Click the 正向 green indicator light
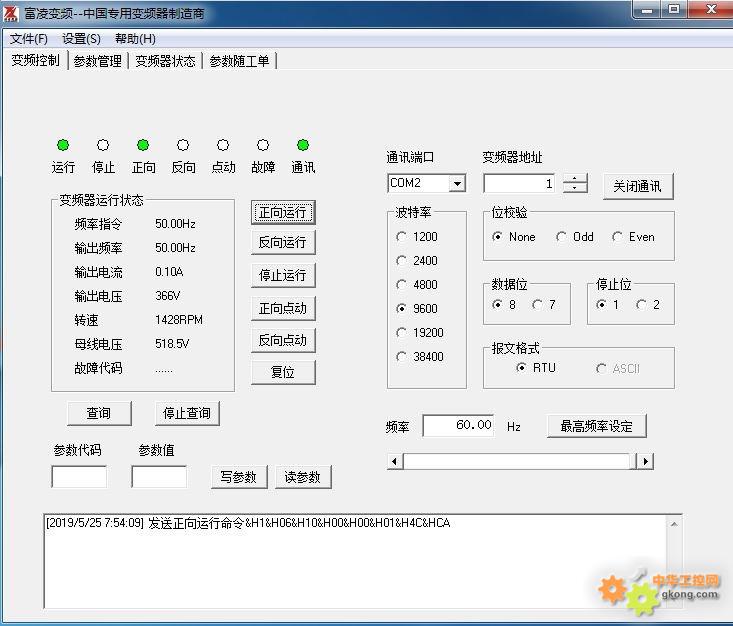This screenshot has height=626, width=733. click(x=143, y=145)
